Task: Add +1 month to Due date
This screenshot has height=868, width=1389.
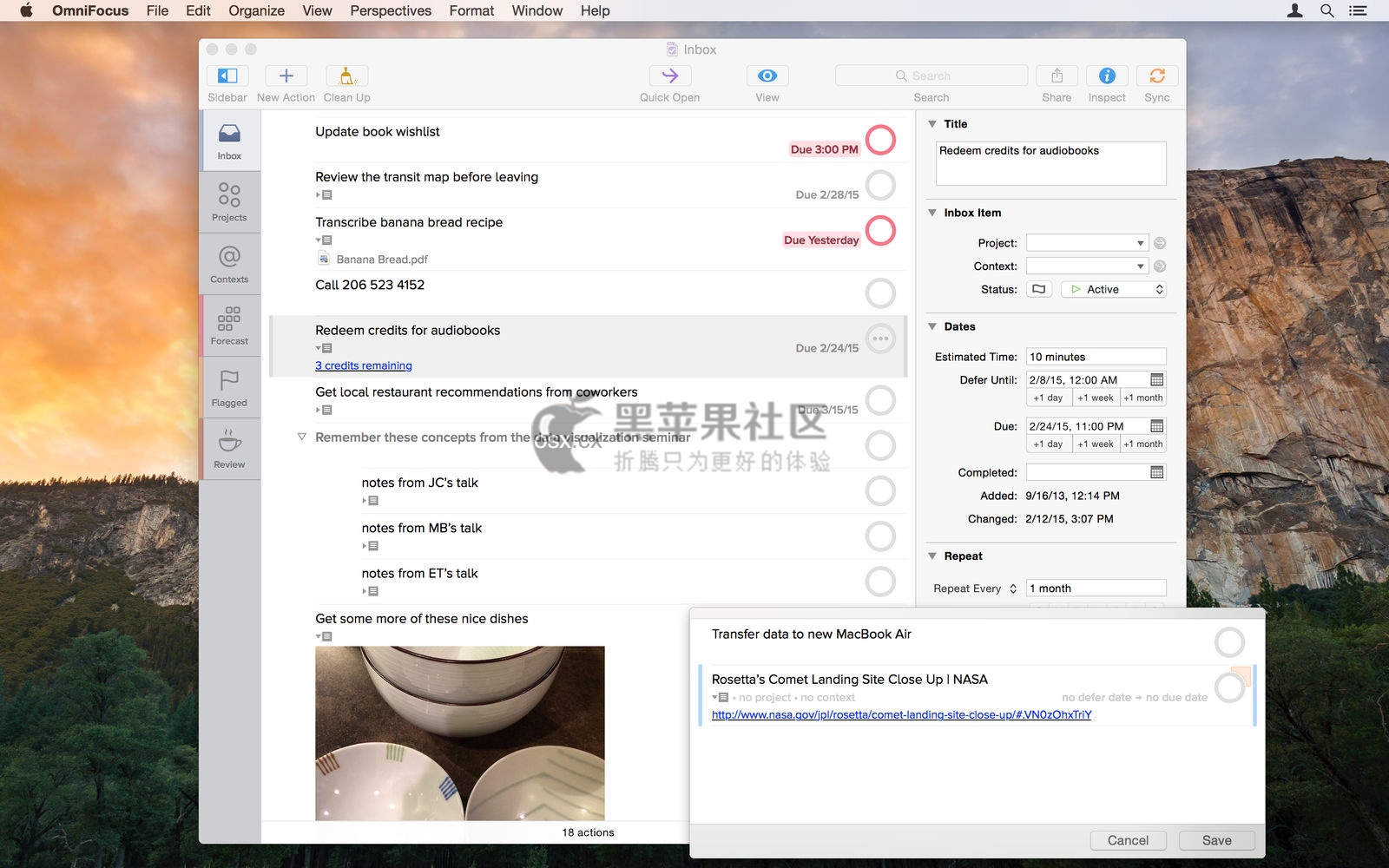Action: pyautogui.click(x=1142, y=444)
